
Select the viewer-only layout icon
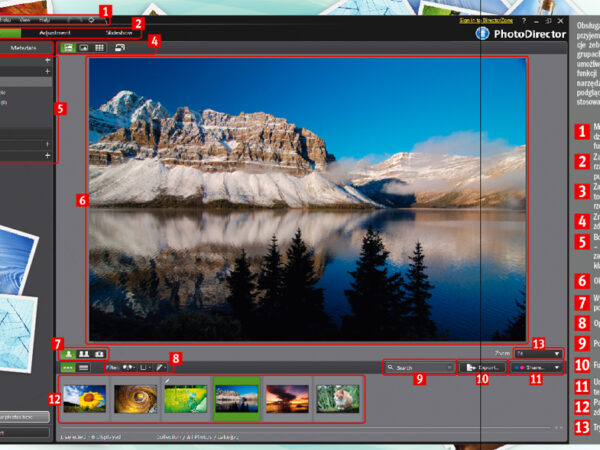coord(84,47)
